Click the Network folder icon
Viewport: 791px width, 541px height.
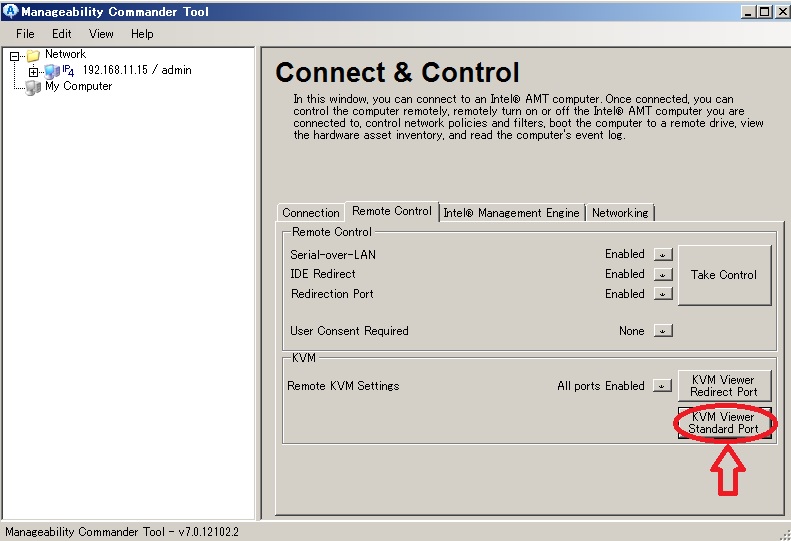(33, 55)
